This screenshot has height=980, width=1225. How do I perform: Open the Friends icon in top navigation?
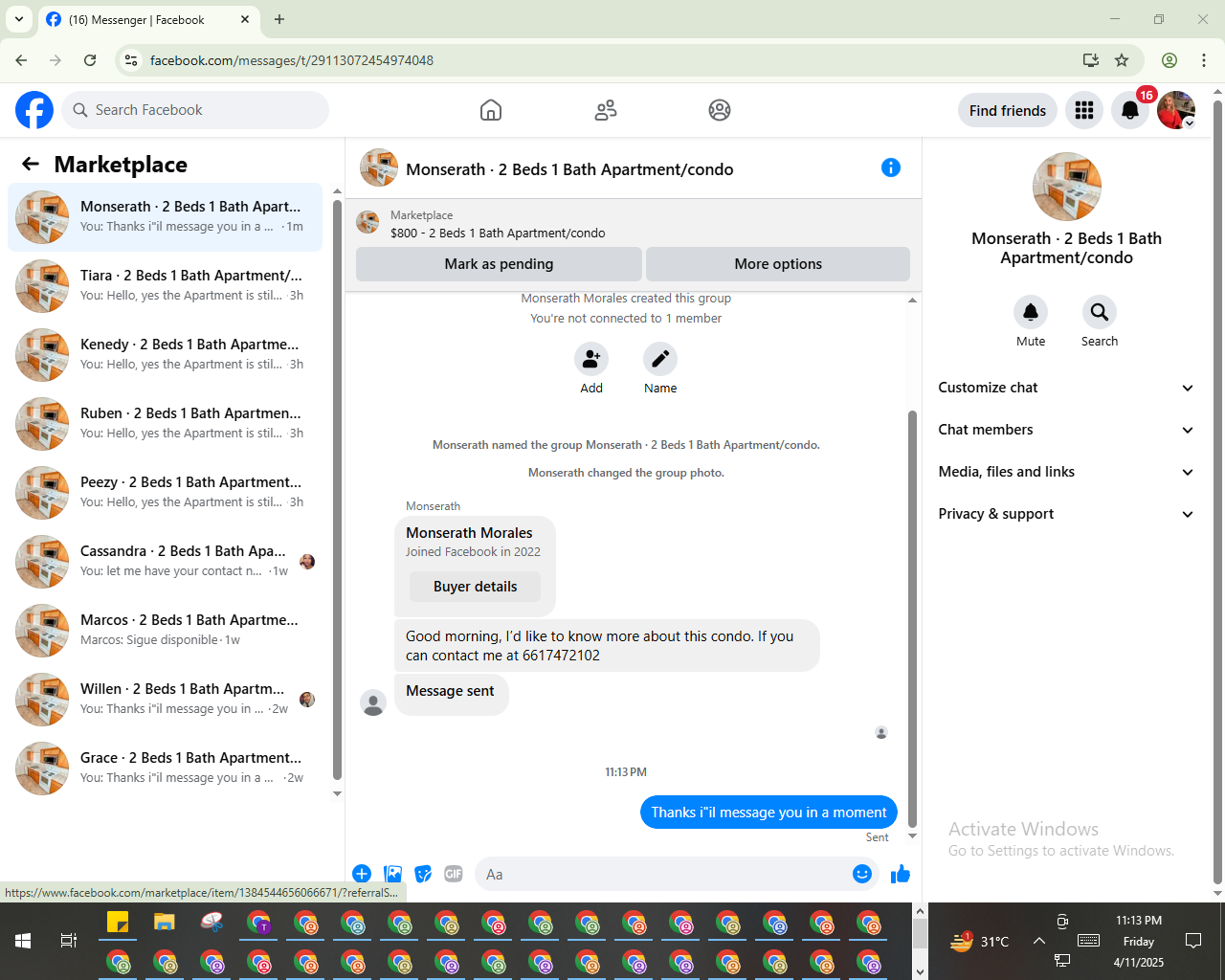tap(606, 110)
